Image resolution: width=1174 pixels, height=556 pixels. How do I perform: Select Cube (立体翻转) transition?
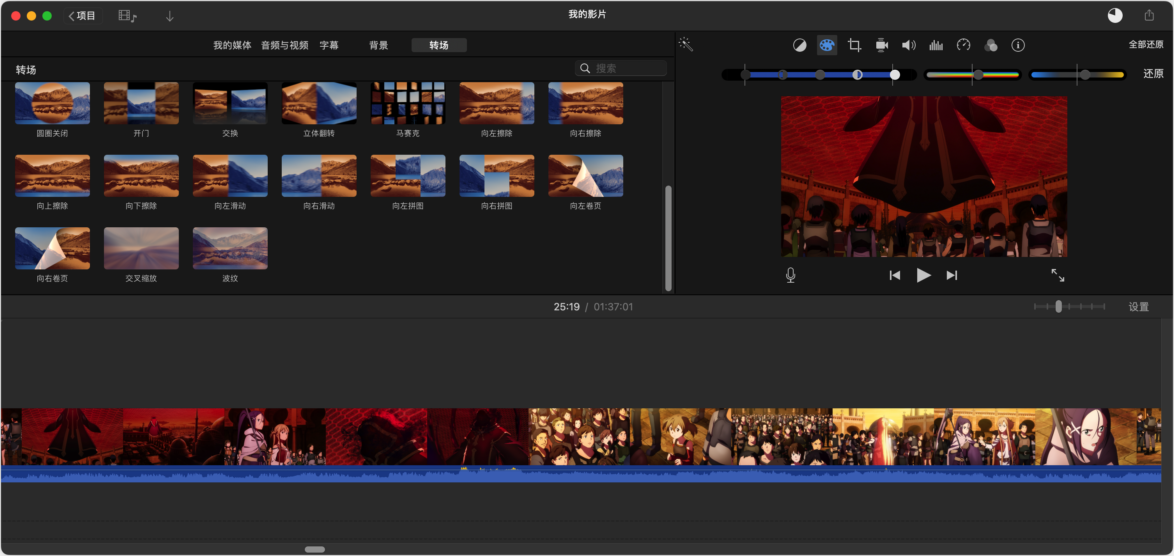(319, 103)
